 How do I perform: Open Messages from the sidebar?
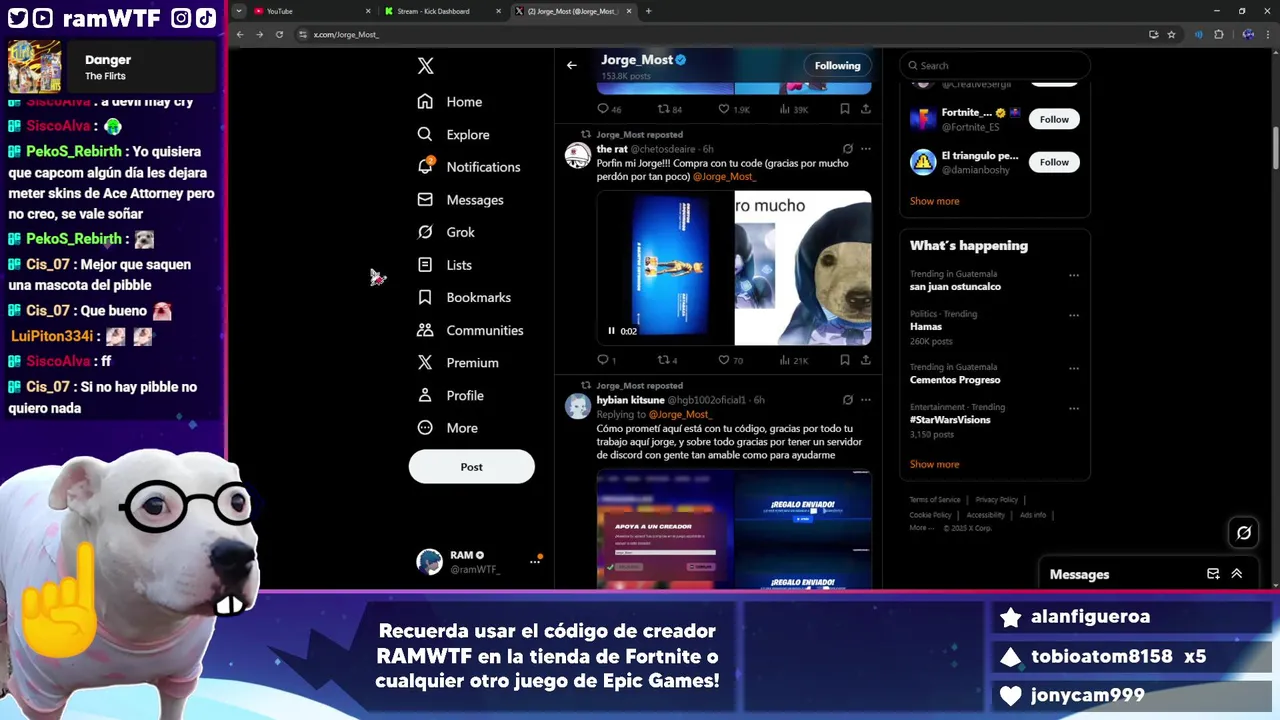click(x=460, y=200)
